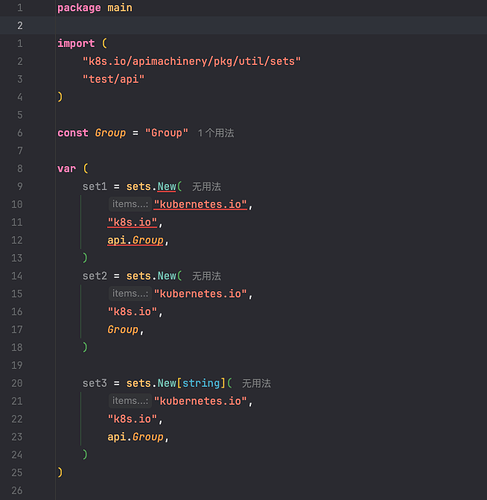Open the "无用法" hint beside set2

[207, 276]
